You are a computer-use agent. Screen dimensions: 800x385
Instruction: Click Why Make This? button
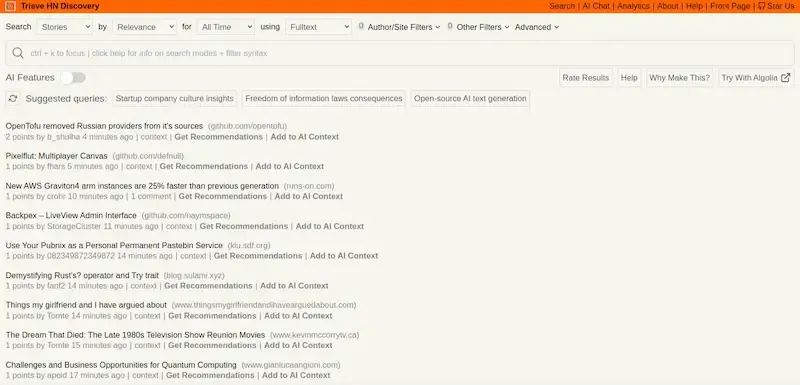pos(679,78)
